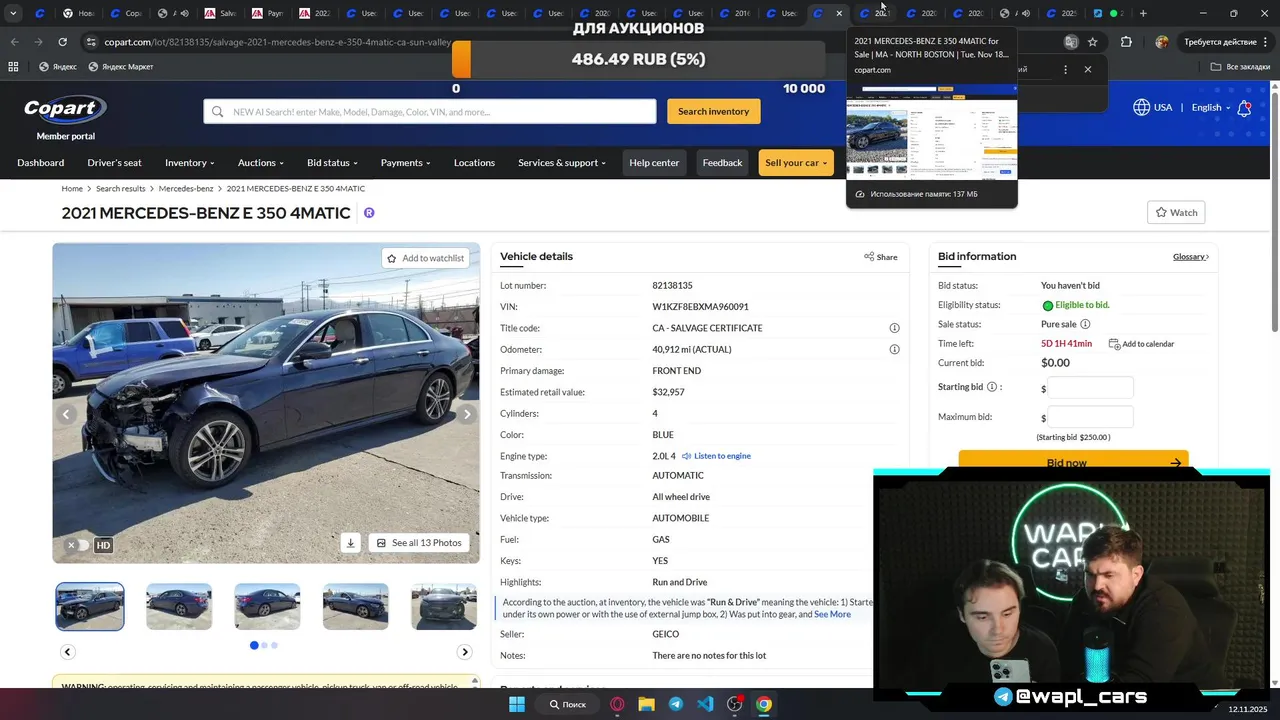Image resolution: width=1280 pixels, height=720 pixels.
Task: Select the third thumbnail carousel page dot
Action: tap(274, 645)
